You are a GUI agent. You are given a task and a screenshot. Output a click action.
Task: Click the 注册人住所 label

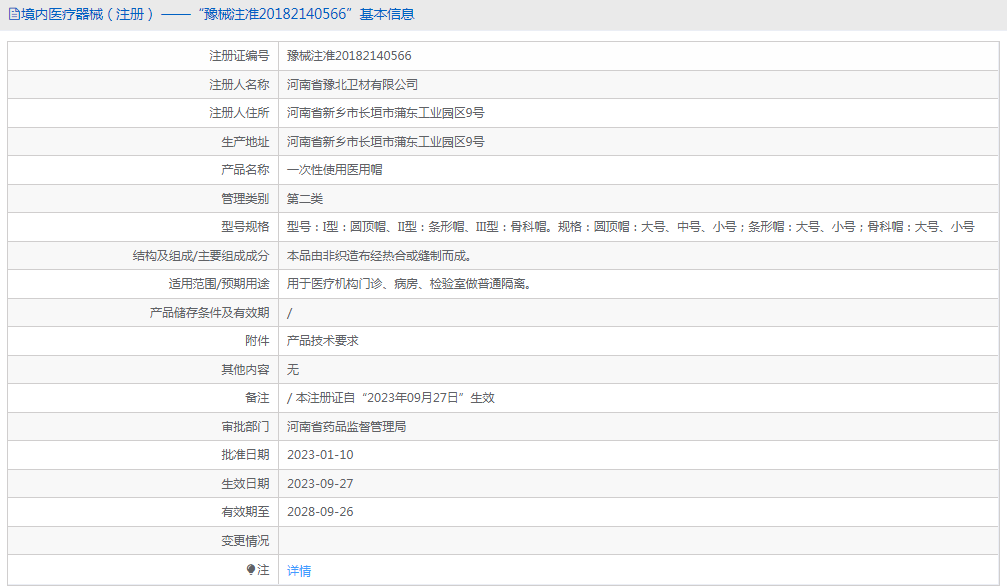239,113
